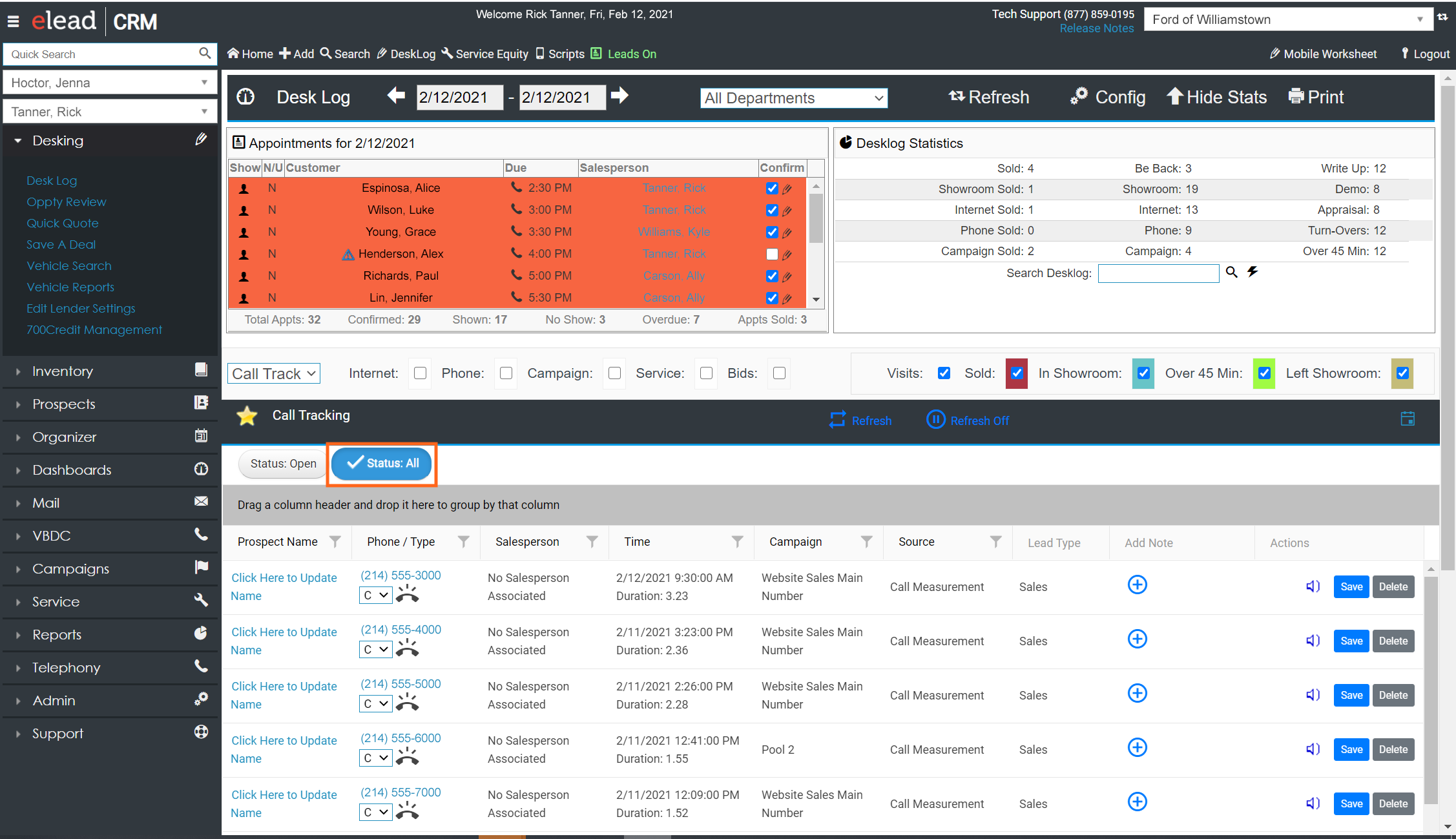Image resolution: width=1456 pixels, height=839 pixels.
Task: Open the Tanner, Rick dropdown
Action: tap(110, 112)
